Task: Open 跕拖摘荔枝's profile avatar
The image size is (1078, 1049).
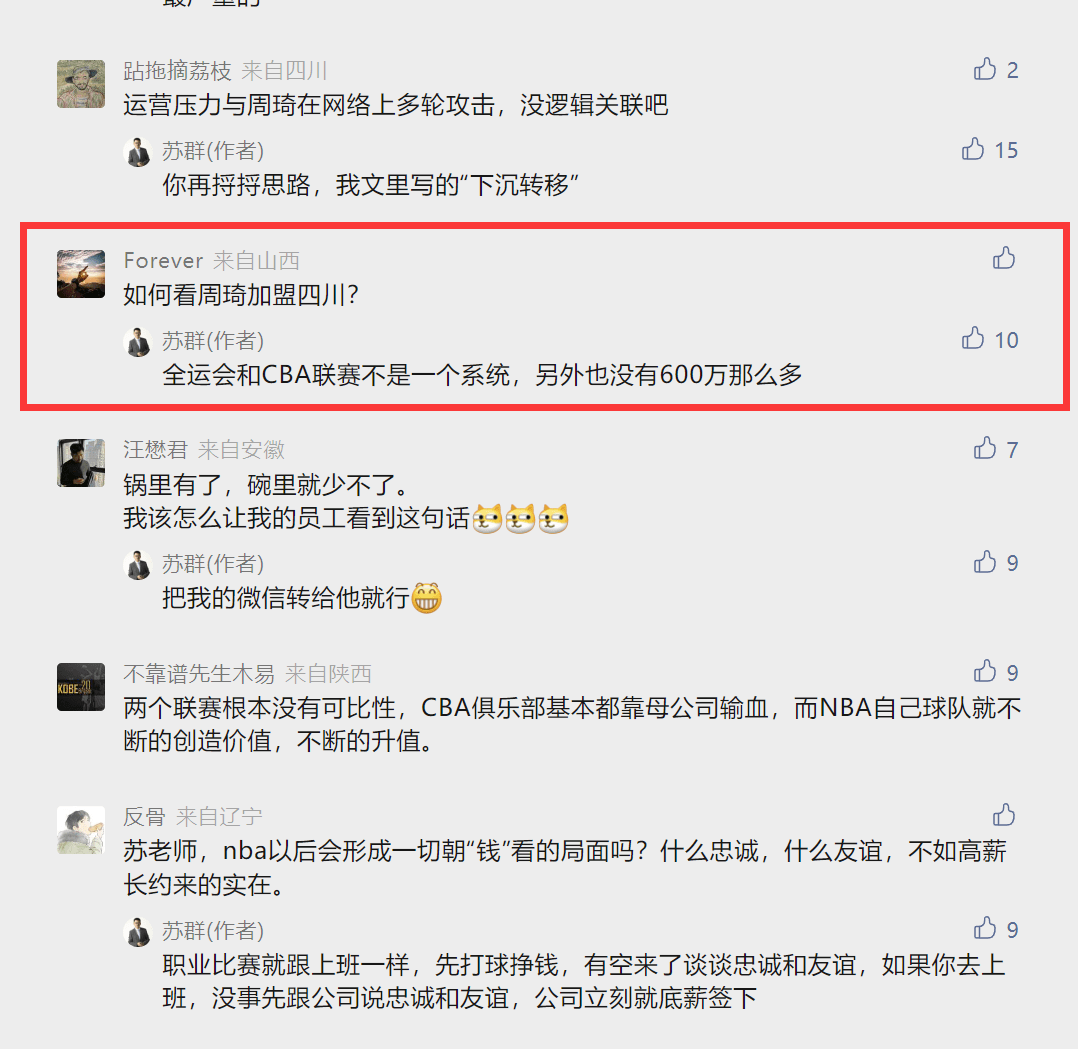Action: (81, 84)
